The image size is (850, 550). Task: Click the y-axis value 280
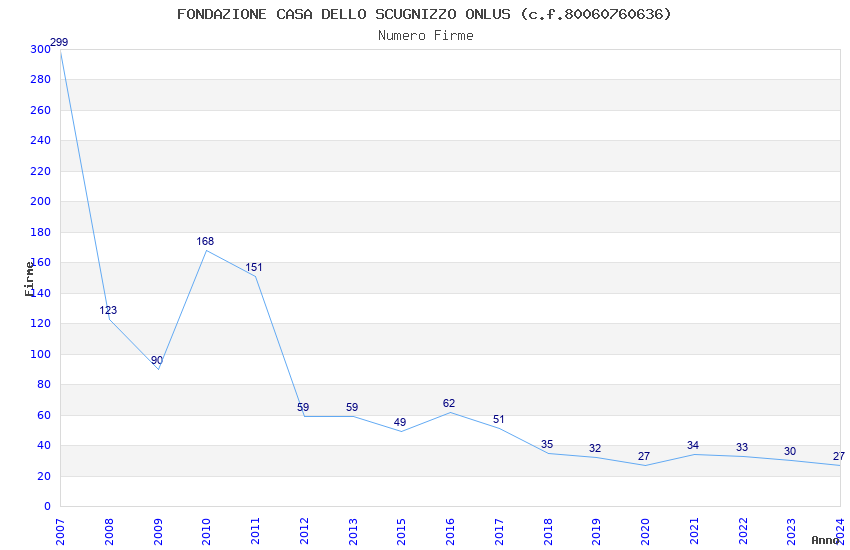(40, 80)
